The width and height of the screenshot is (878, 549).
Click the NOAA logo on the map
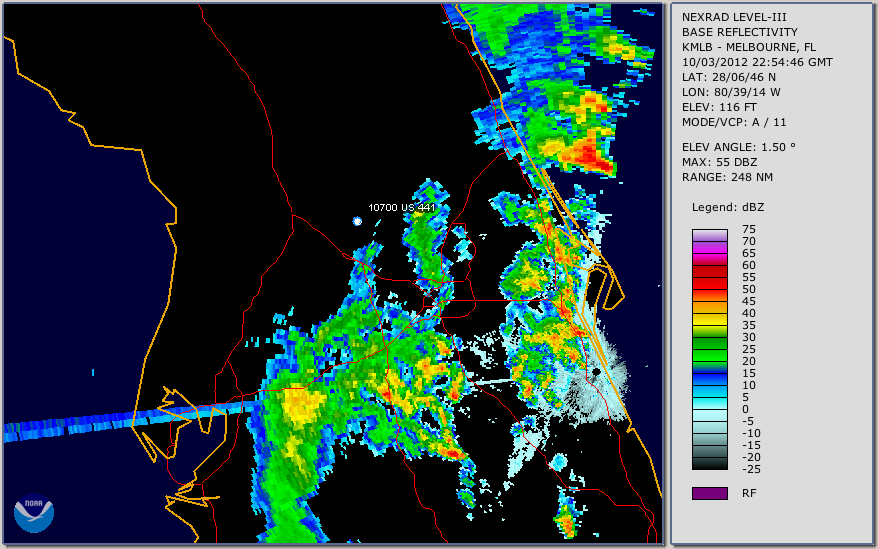(34, 513)
